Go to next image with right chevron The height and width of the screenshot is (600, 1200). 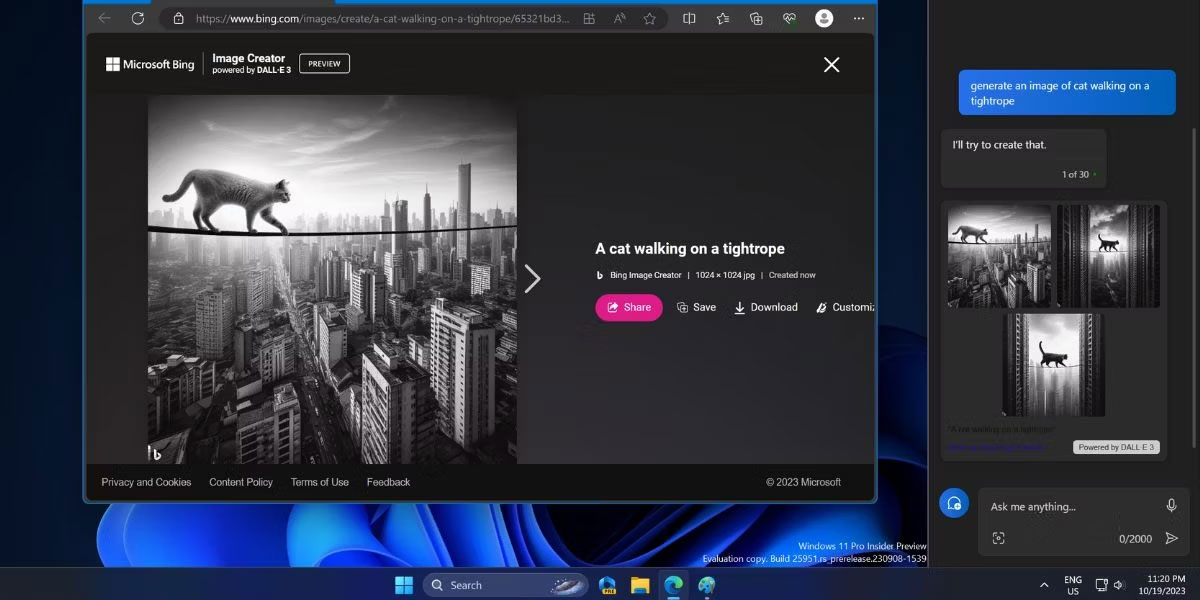[x=532, y=279]
